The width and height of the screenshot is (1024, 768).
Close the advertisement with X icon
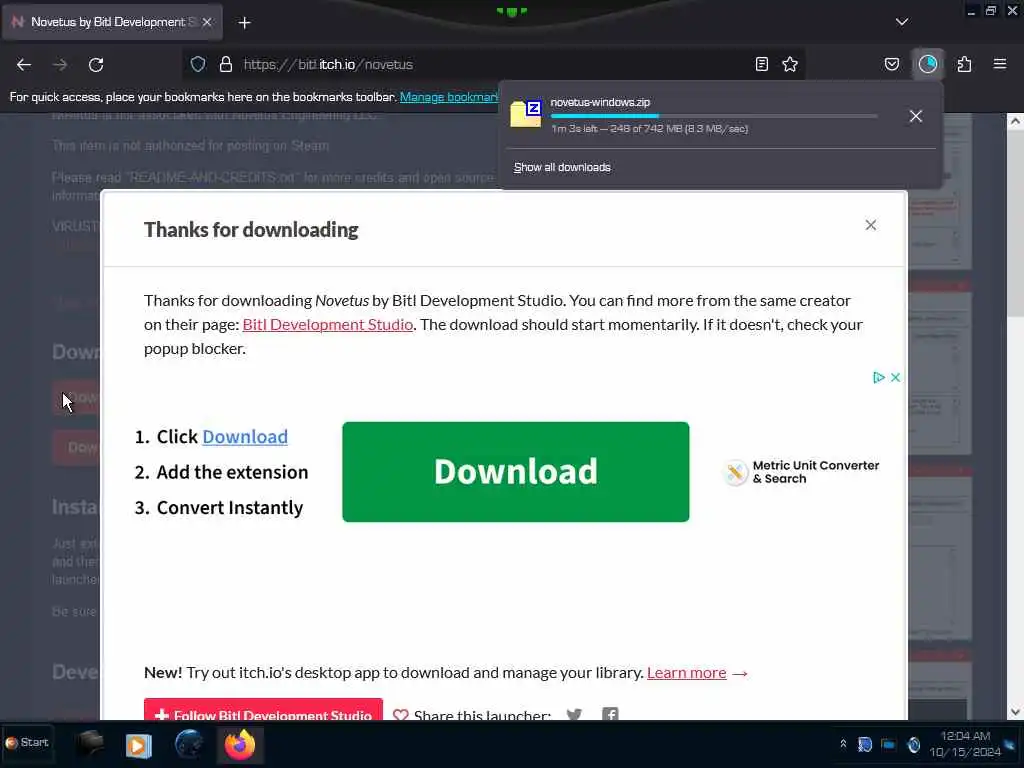(x=895, y=377)
